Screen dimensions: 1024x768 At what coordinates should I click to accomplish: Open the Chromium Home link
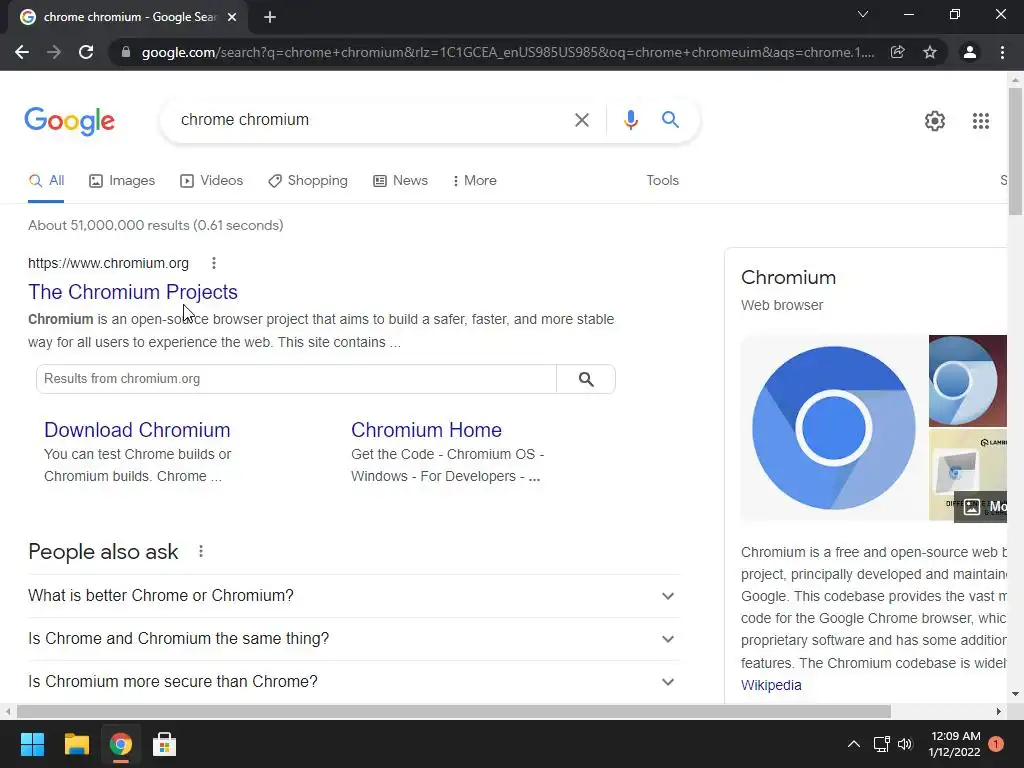pyautogui.click(x=426, y=430)
